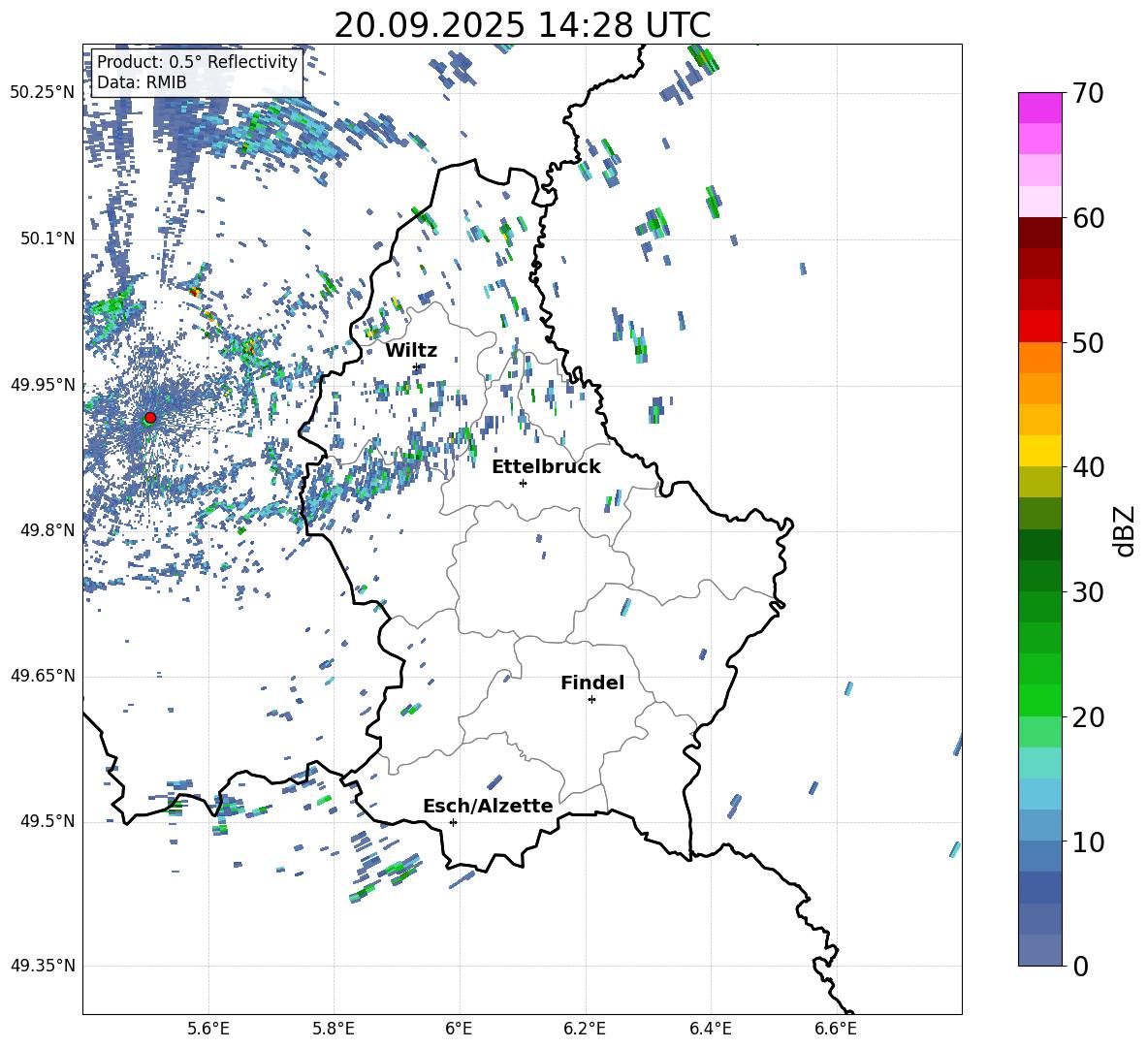Viewport: 1148px width, 1048px height.
Task: Click the bright green 20-22 dBZ band
Action: point(1040,700)
